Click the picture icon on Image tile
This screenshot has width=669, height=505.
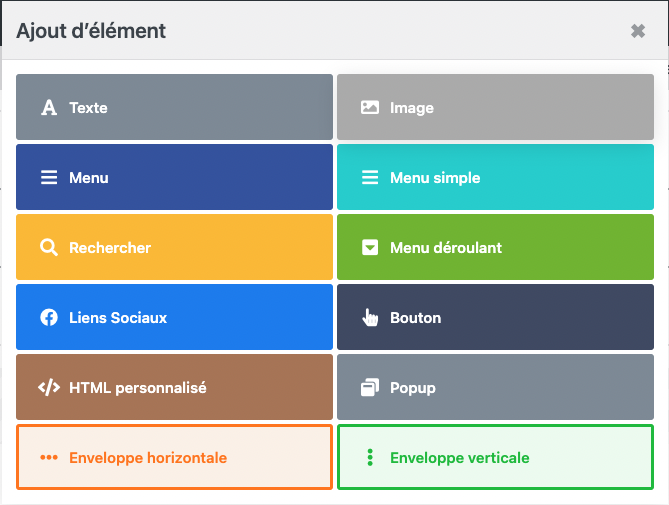[370, 108]
